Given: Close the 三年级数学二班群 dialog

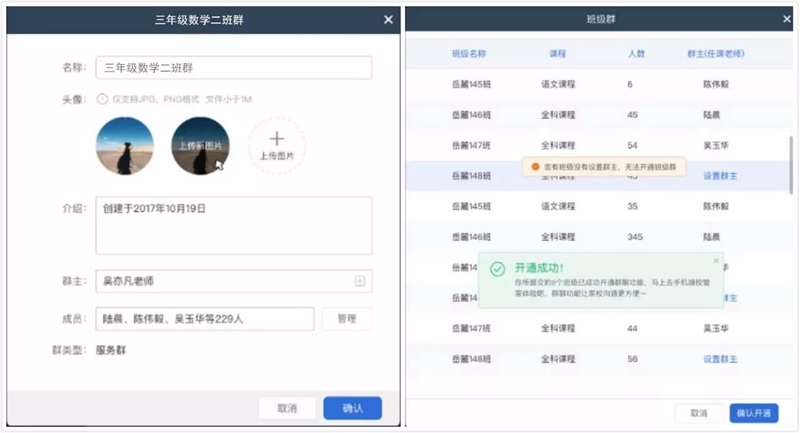Looking at the screenshot, I should pyautogui.click(x=388, y=19).
